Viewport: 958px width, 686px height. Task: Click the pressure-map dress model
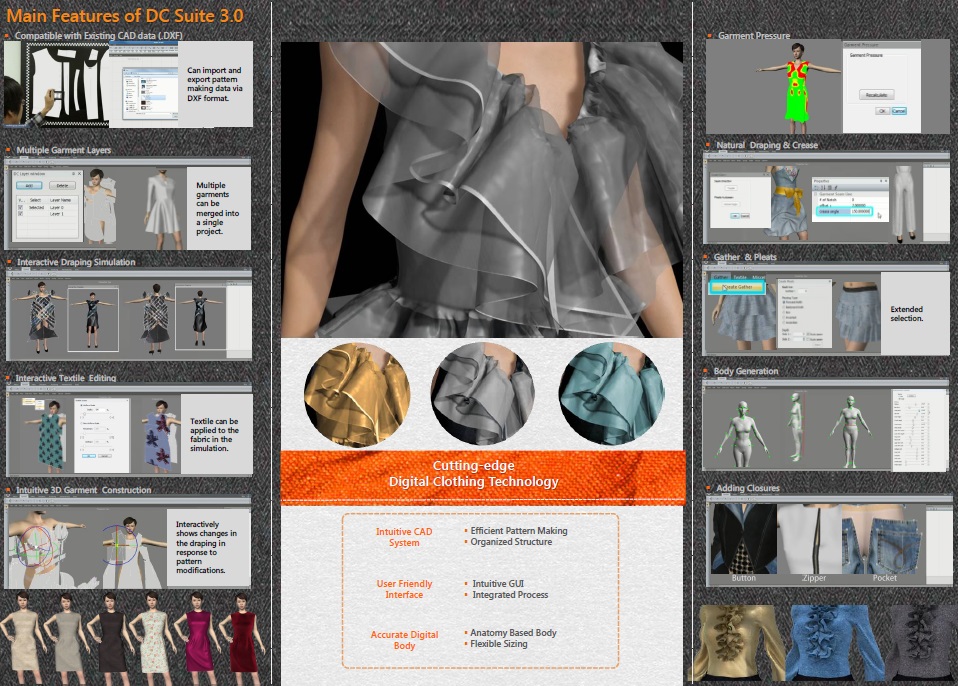(x=797, y=87)
